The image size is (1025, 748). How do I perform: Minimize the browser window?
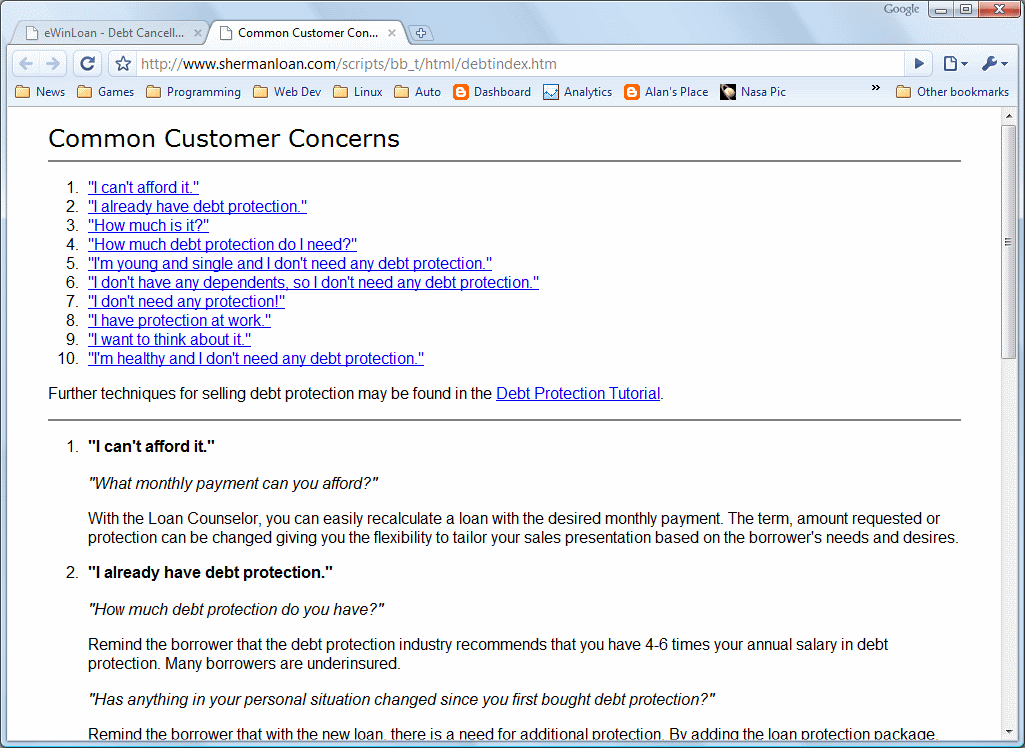pos(941,10)
